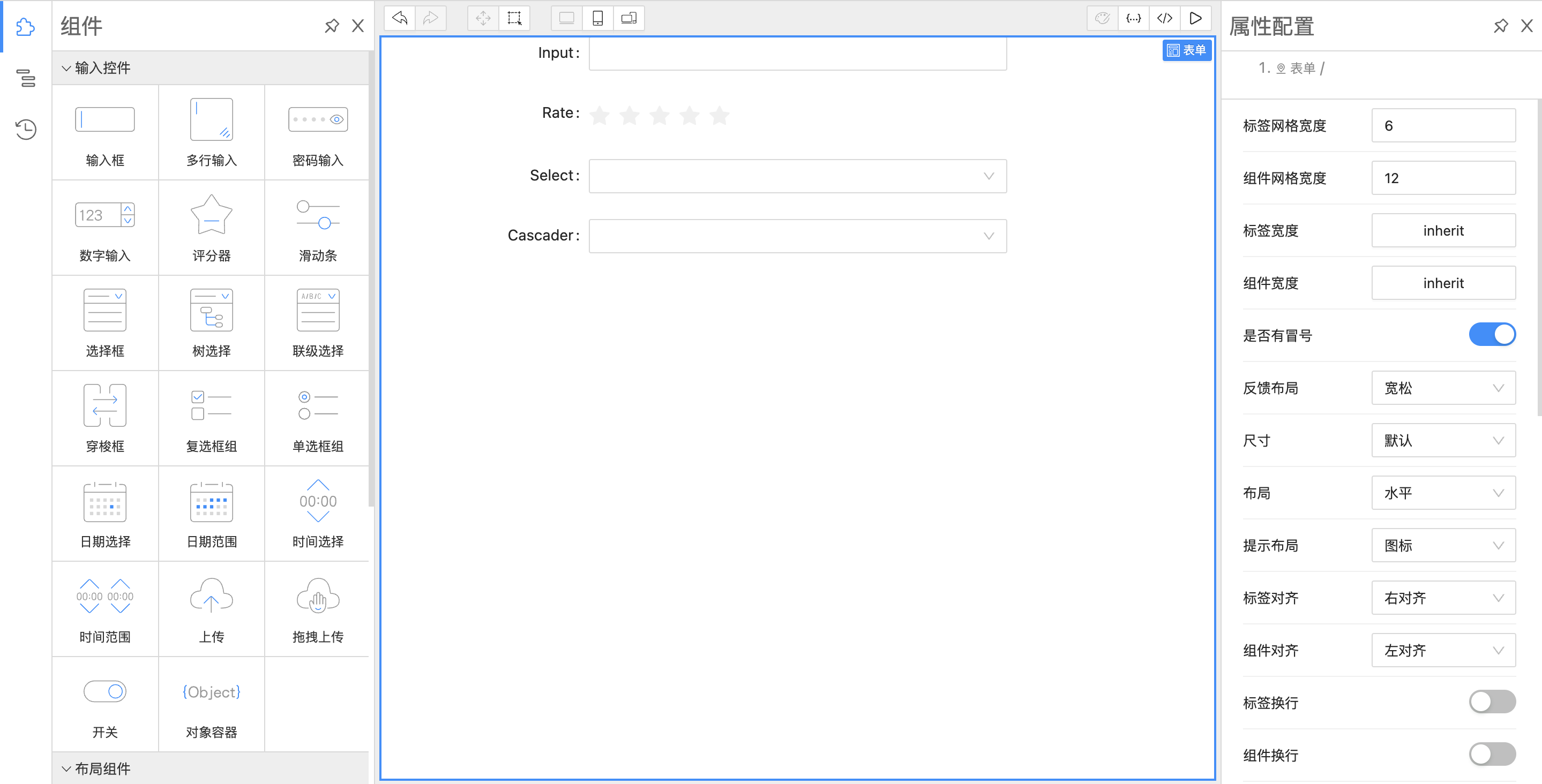Select the 拖拽上传 drag upload component
Viewport: 1542px width, 784px height.
pos(317,609)
